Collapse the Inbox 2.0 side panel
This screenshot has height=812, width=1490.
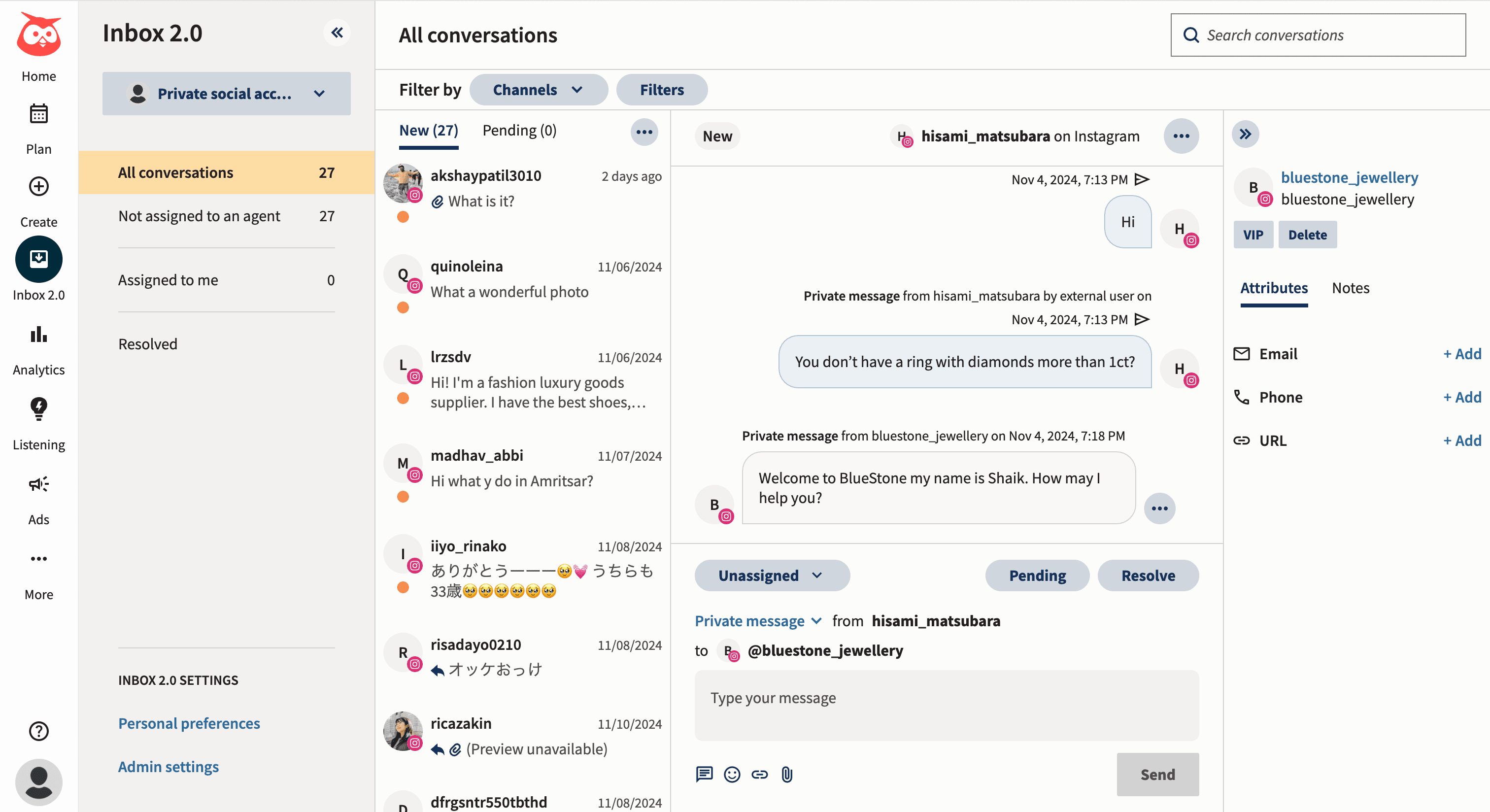click(337, 33)
